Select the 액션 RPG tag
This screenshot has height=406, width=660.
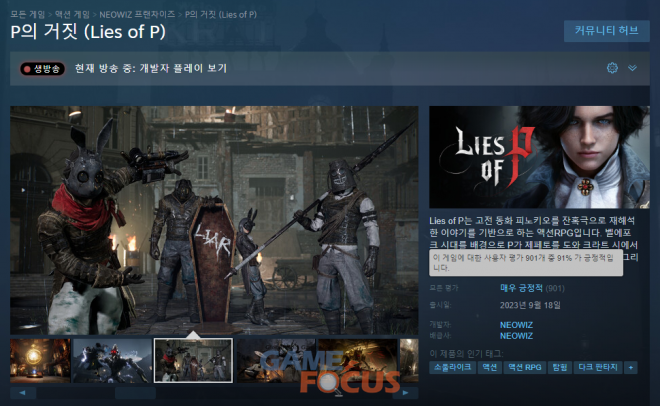coord(524,367)
